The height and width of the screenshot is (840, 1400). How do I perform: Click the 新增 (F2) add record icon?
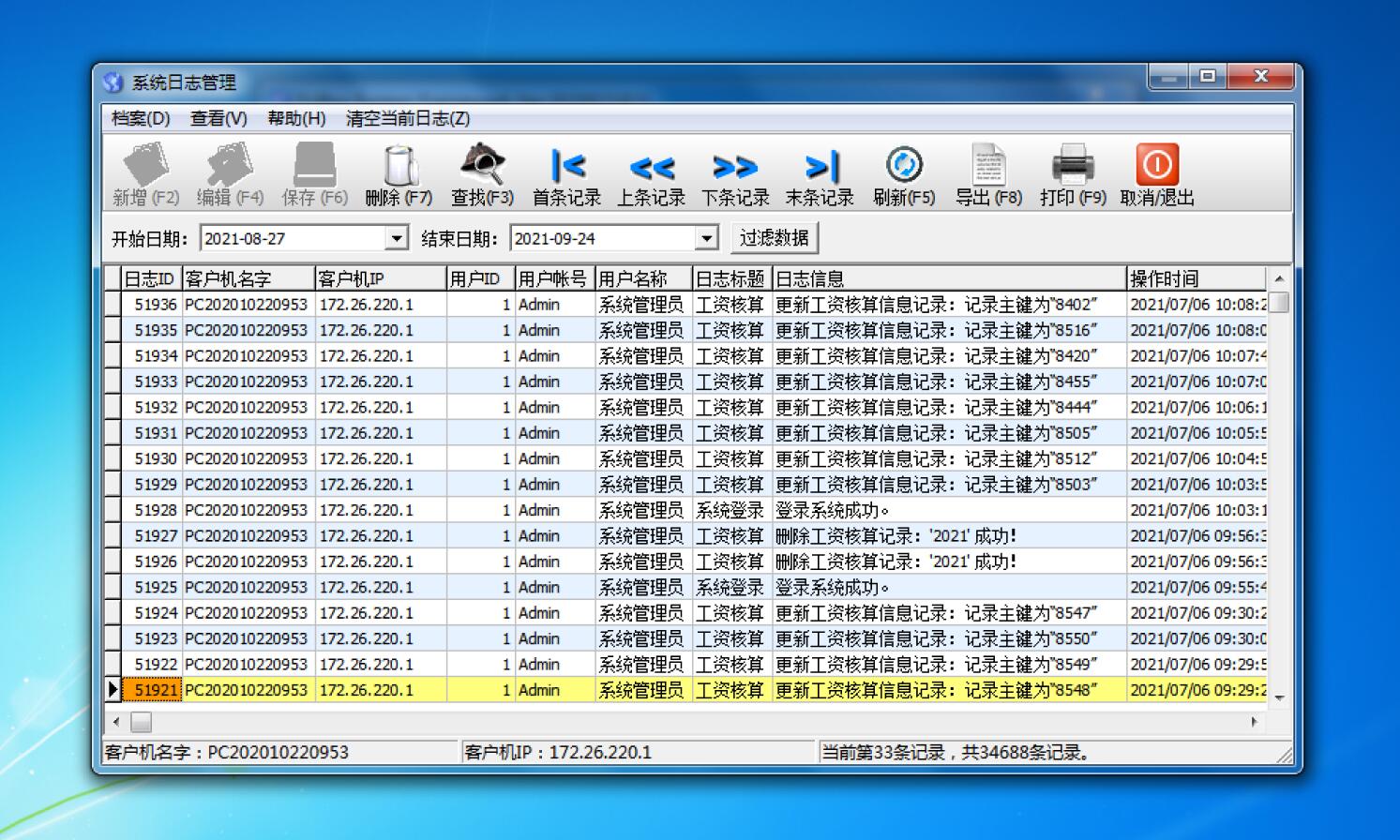coord(146,165)
